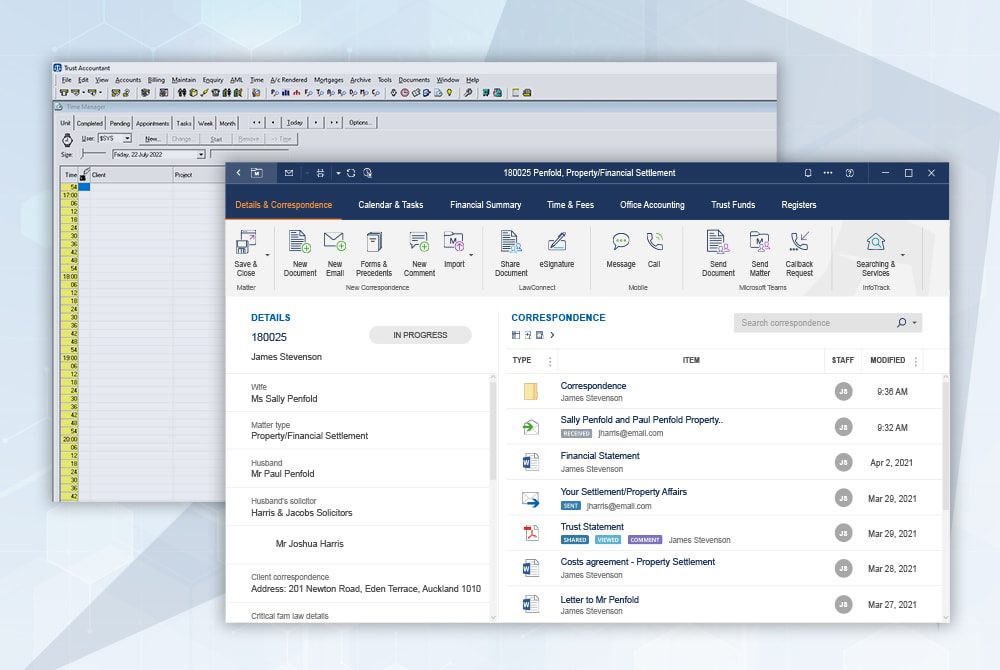Click the New... button in Time Manager
Screen dimensions: 1000x670
pyautogui.click(x=152, y=139)
